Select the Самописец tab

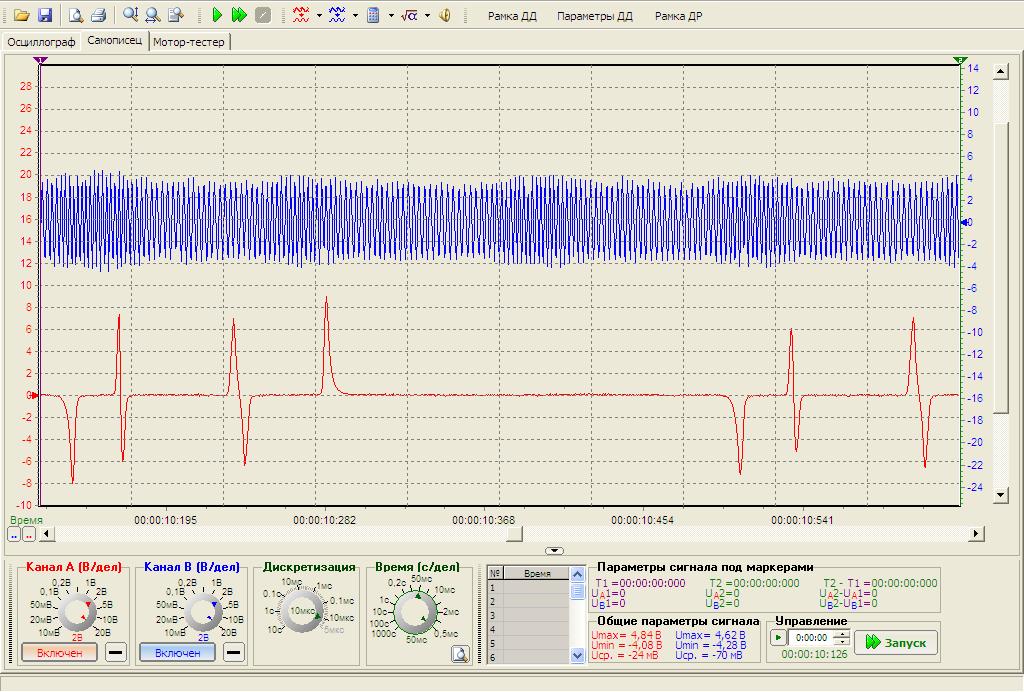(x=114, y=40)
